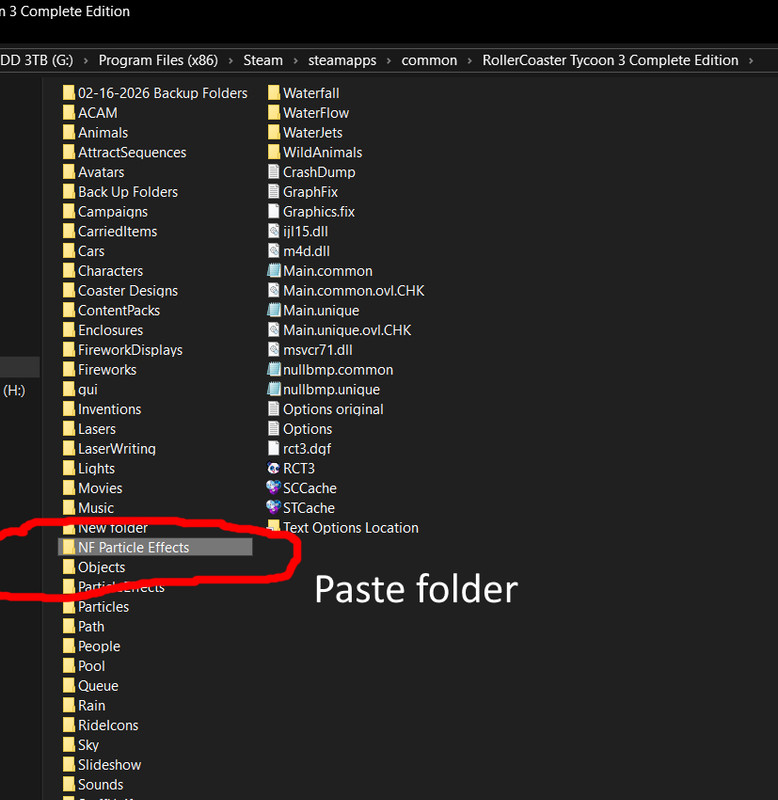Expand chevron after Steam breadcrumb
Image resolution: width=778 pixels, height=800 pixels.
(295, 61)
